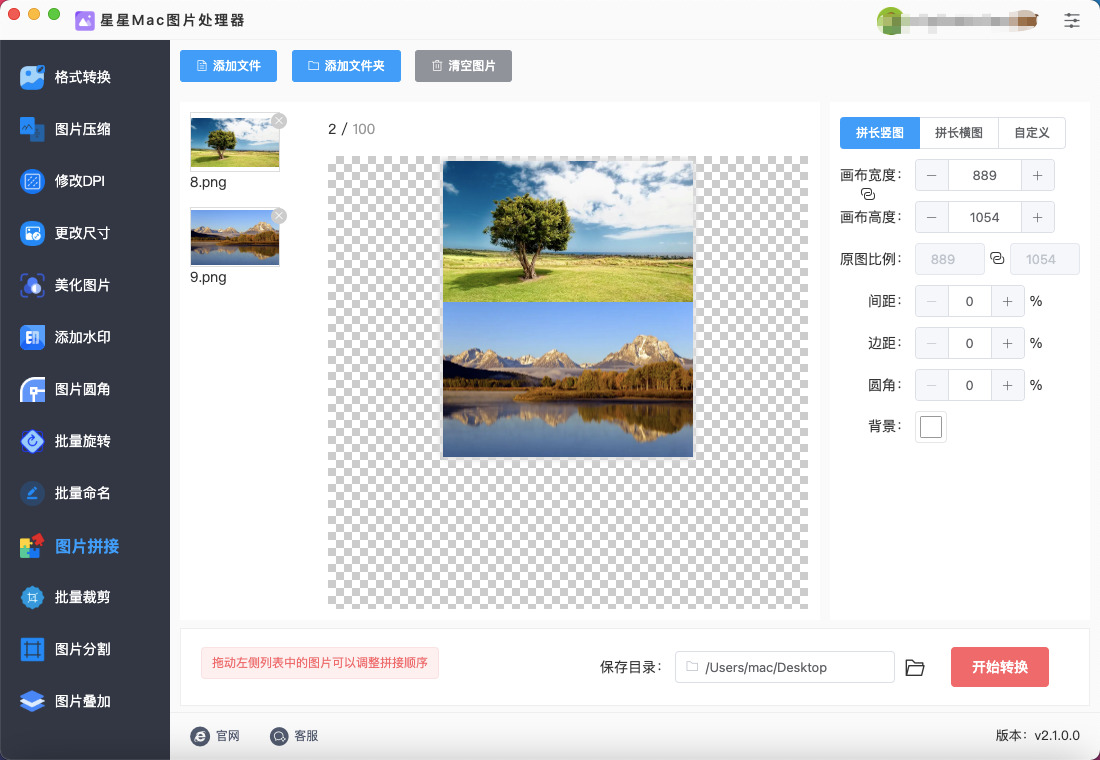Click the 间距 value field
The image size is (1100, 760).
point(970,301)
